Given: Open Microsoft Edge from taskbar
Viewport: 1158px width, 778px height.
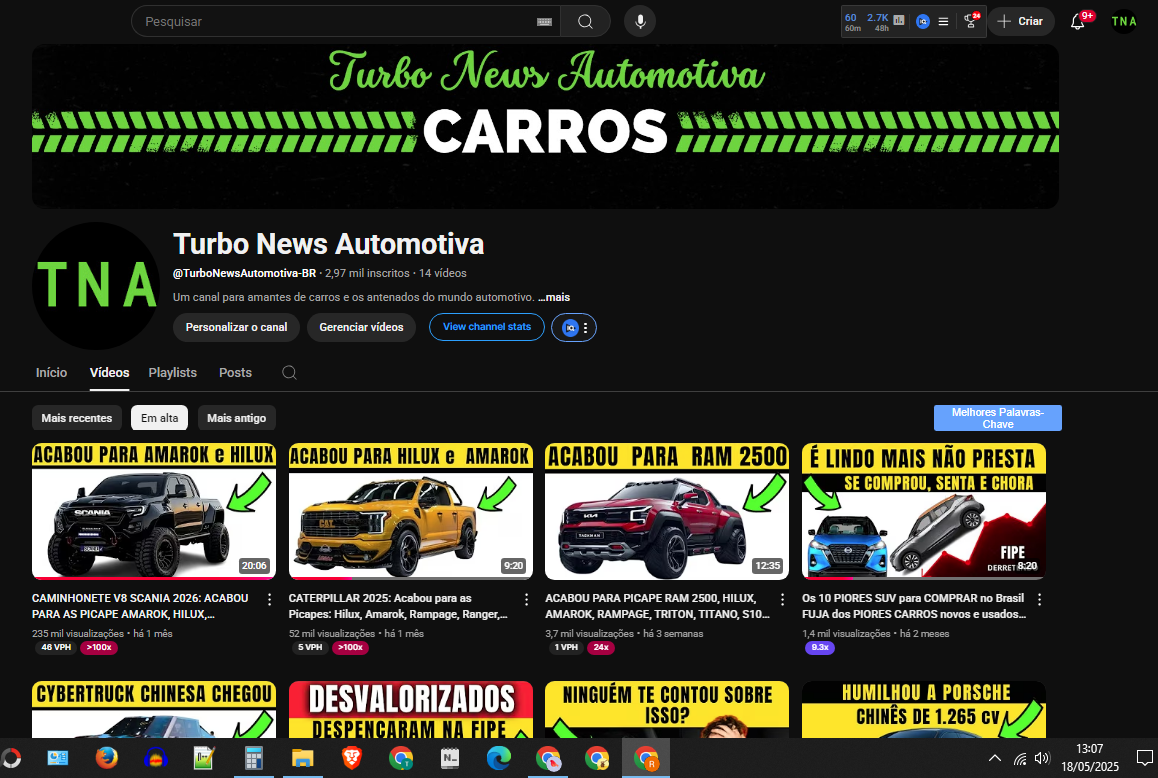Looking at the screenshot, I should pos(499,758).
